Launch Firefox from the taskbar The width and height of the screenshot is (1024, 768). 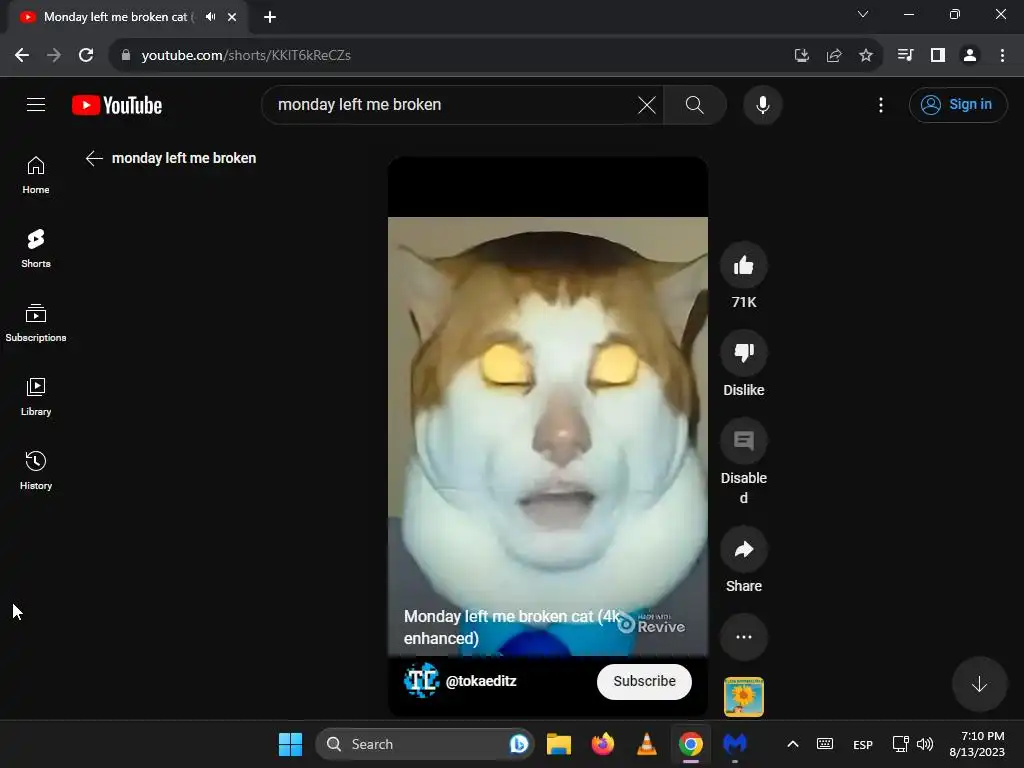pyautogui.click(x=603, y=744)
